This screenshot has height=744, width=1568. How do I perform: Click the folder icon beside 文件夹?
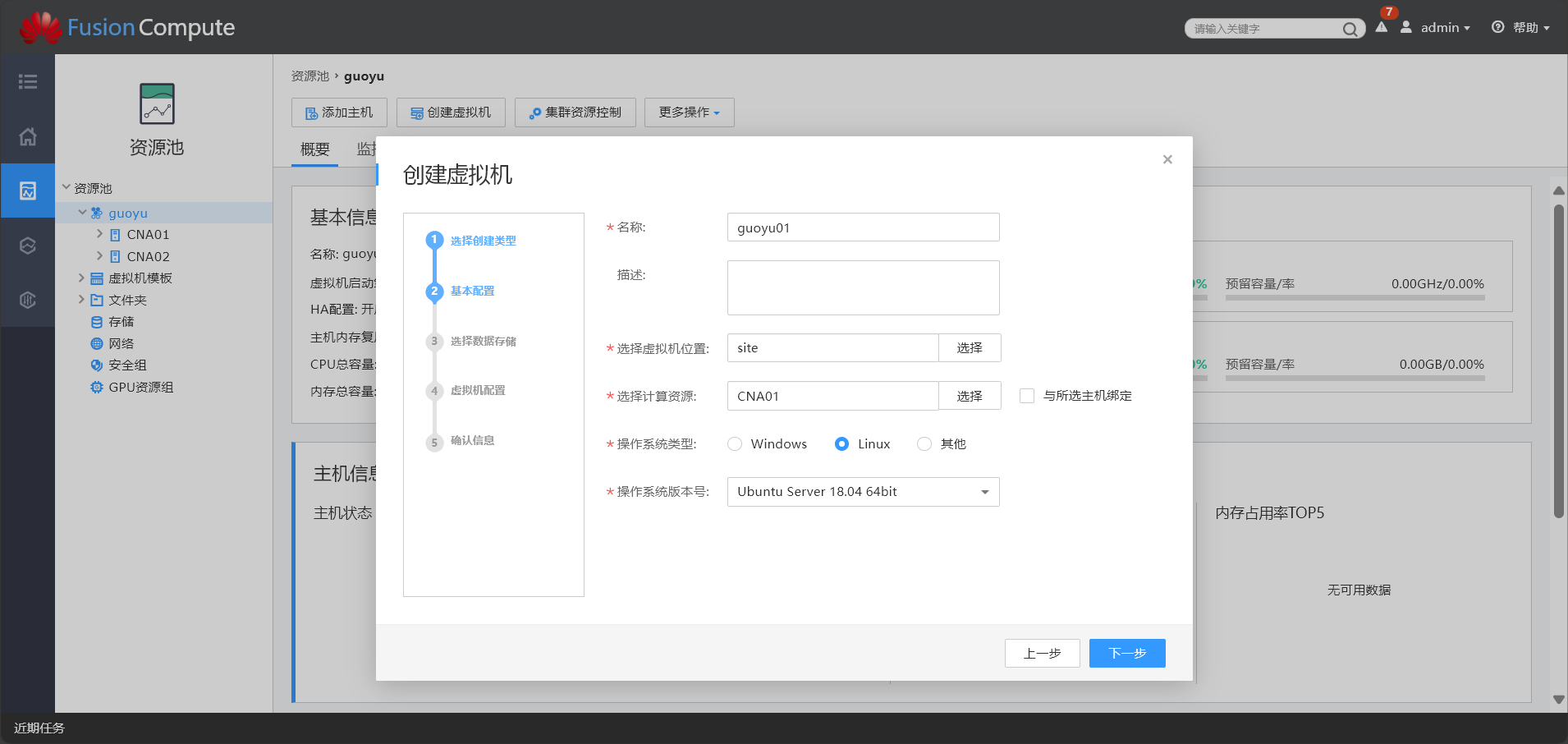click(97, 300)
